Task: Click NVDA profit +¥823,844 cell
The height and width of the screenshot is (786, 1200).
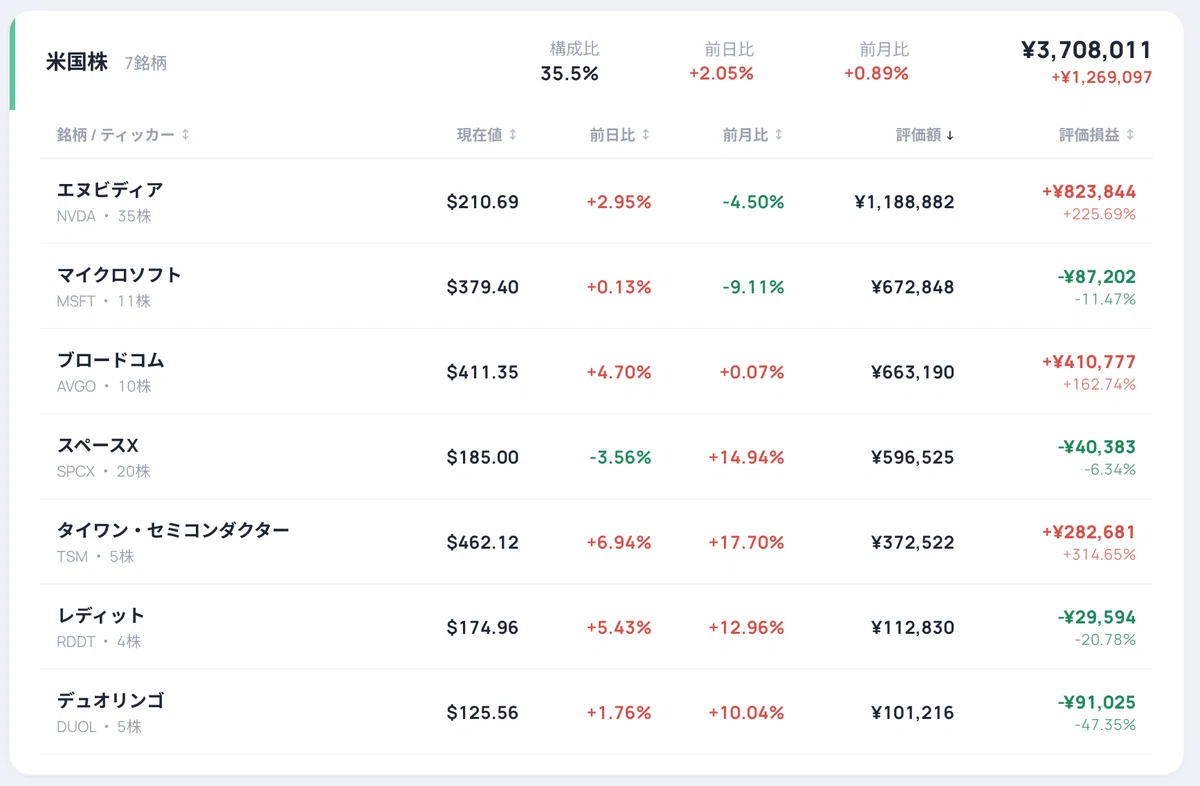Action: point(1089,191)
